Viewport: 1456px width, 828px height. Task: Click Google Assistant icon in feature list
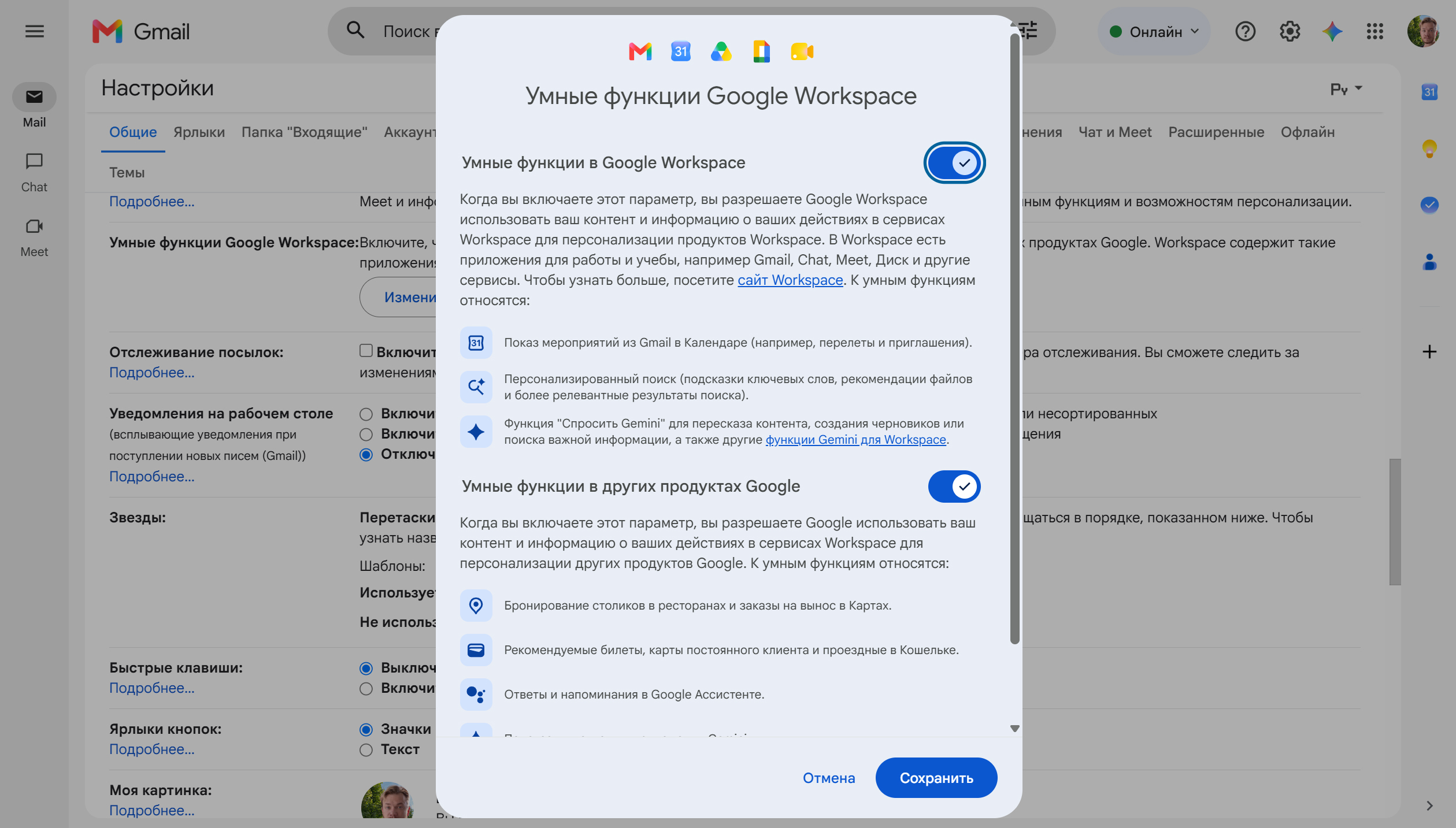tap(476, 695)
